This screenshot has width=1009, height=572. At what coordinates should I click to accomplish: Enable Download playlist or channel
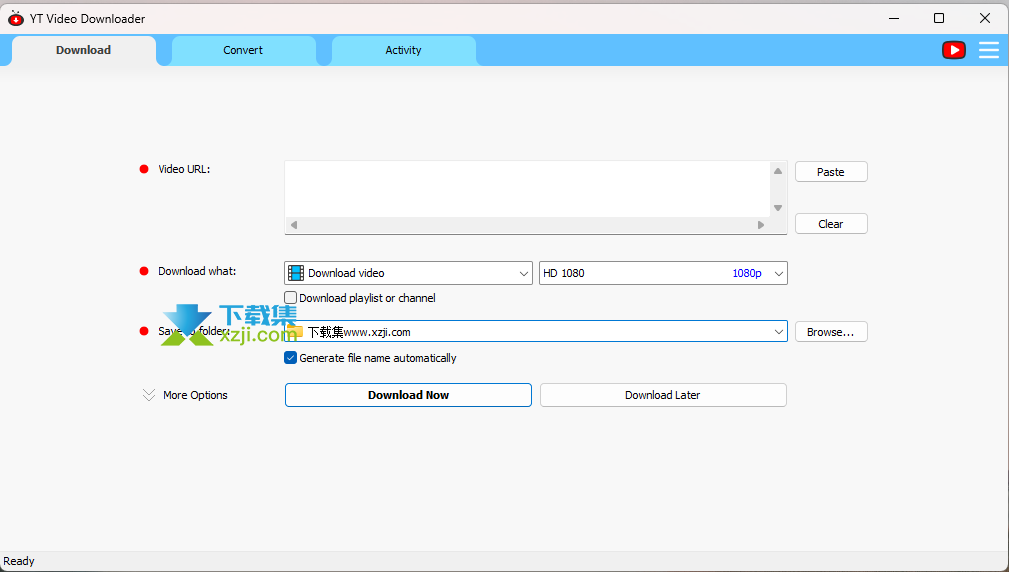[290, 298]
